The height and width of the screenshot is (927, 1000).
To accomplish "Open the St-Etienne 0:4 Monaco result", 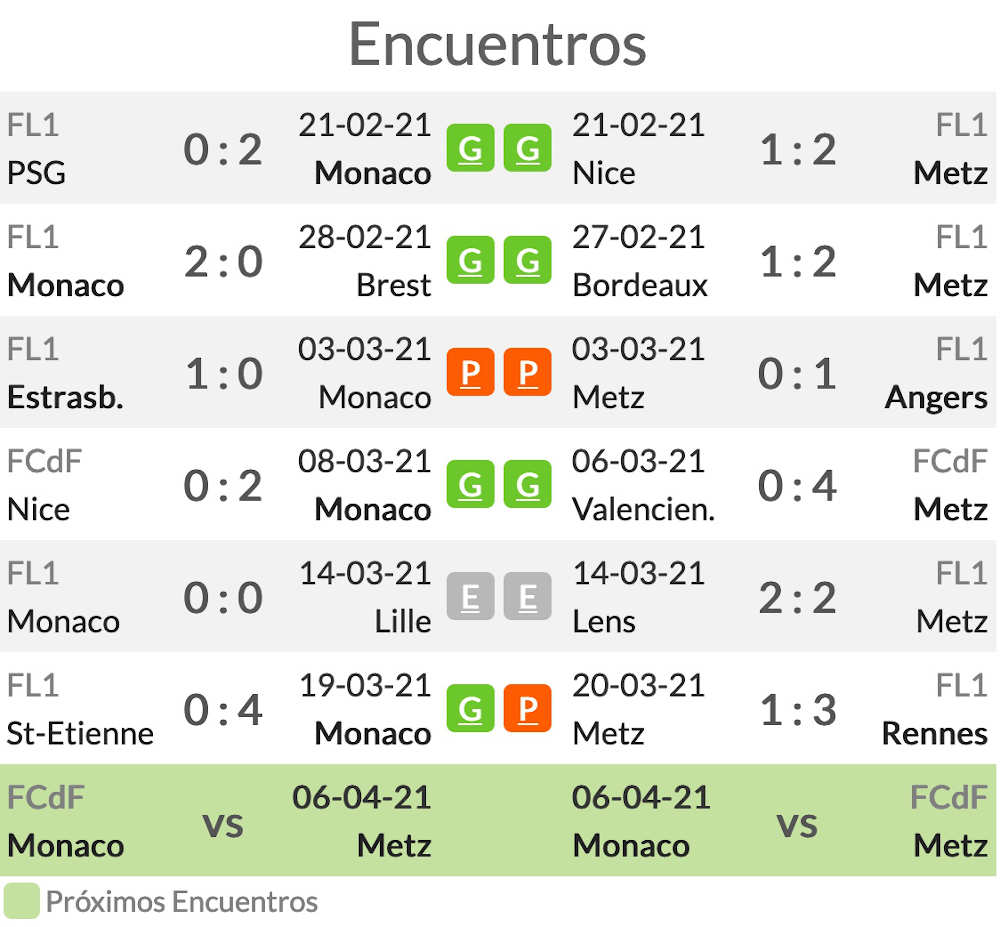I will (223, 710).
